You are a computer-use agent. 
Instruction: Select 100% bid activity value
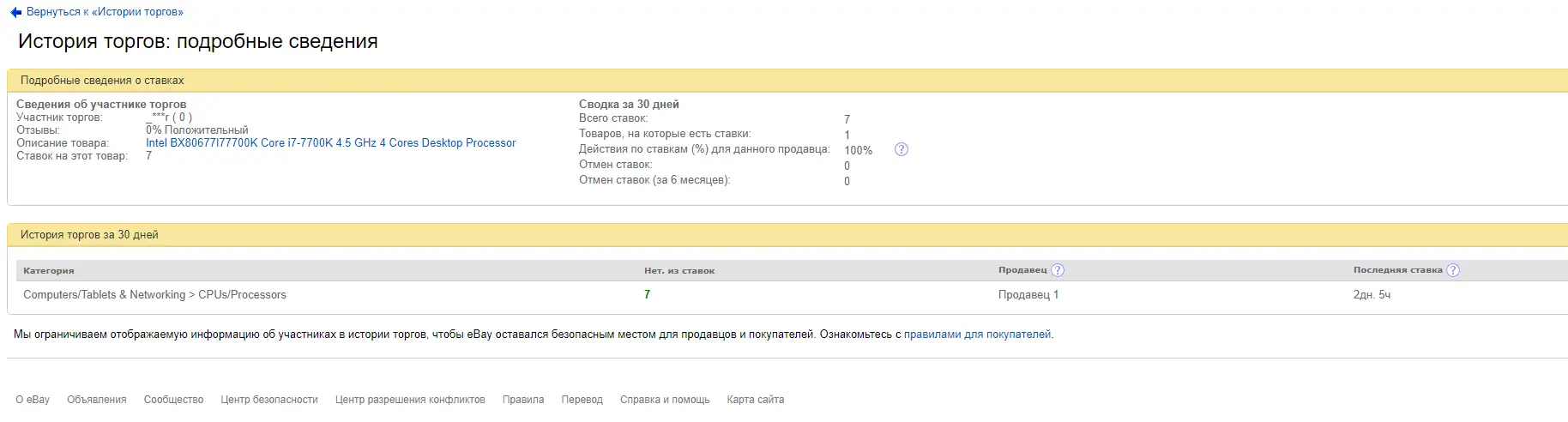click(x=859, y=151)
